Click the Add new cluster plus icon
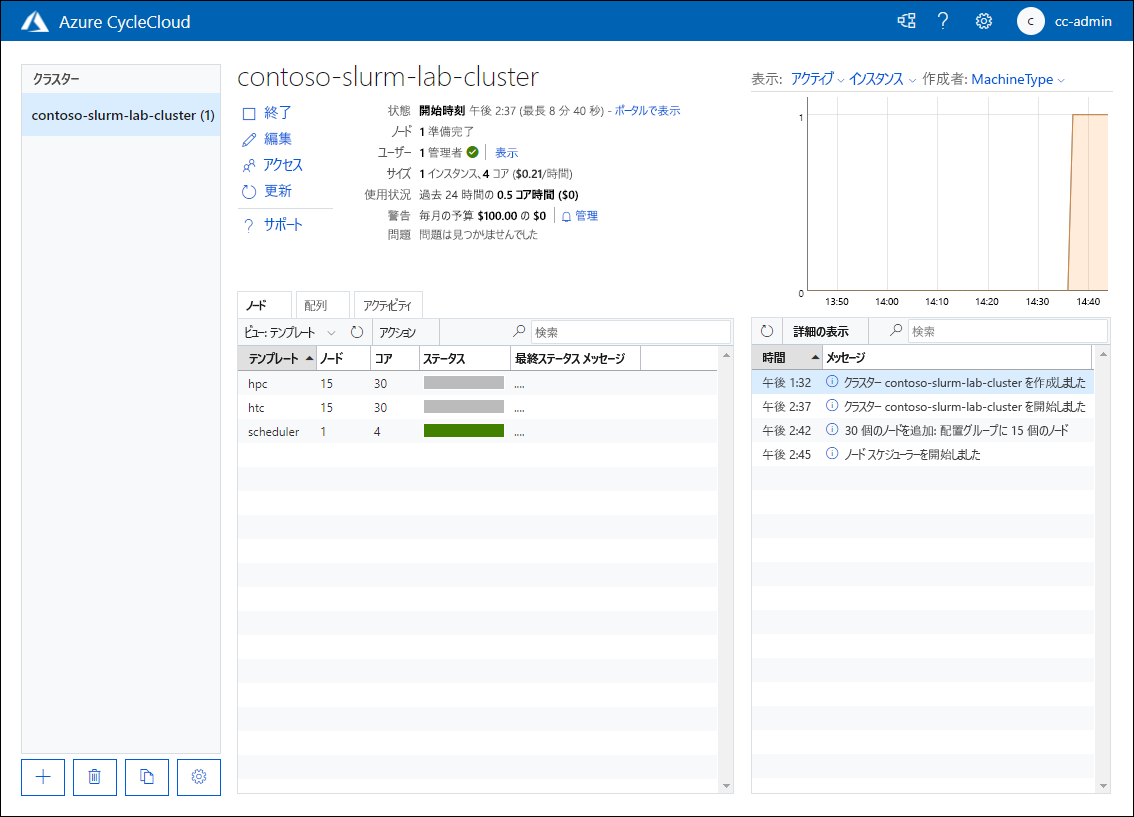 42,777
